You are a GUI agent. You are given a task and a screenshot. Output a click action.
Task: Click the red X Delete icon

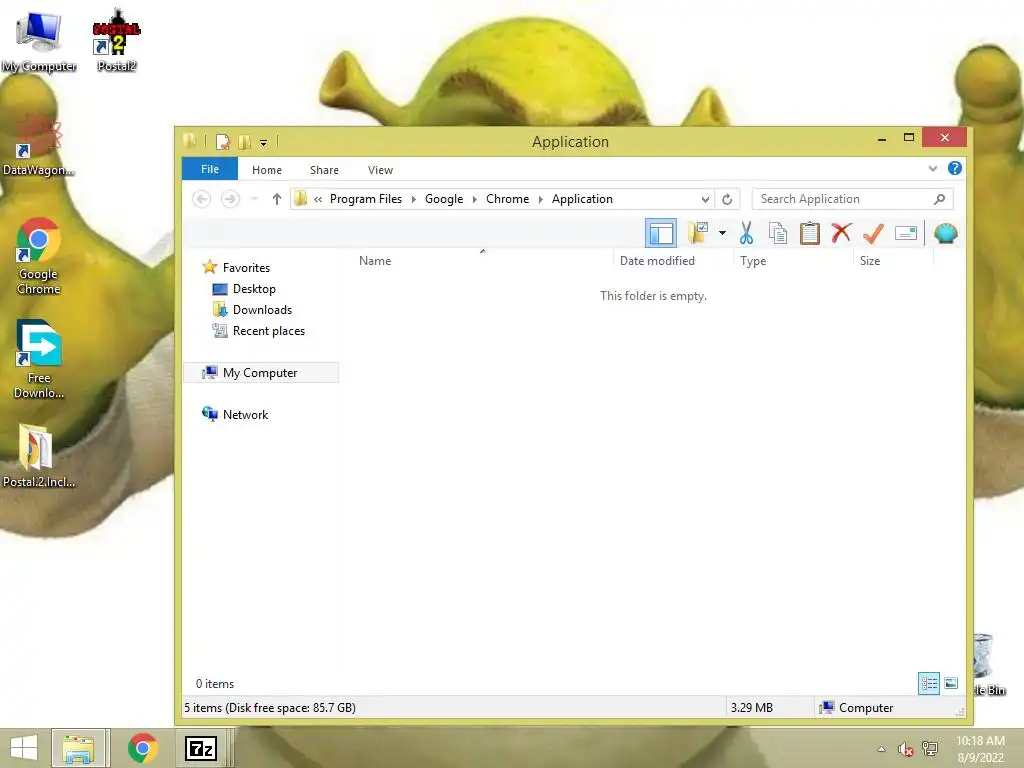842,233
